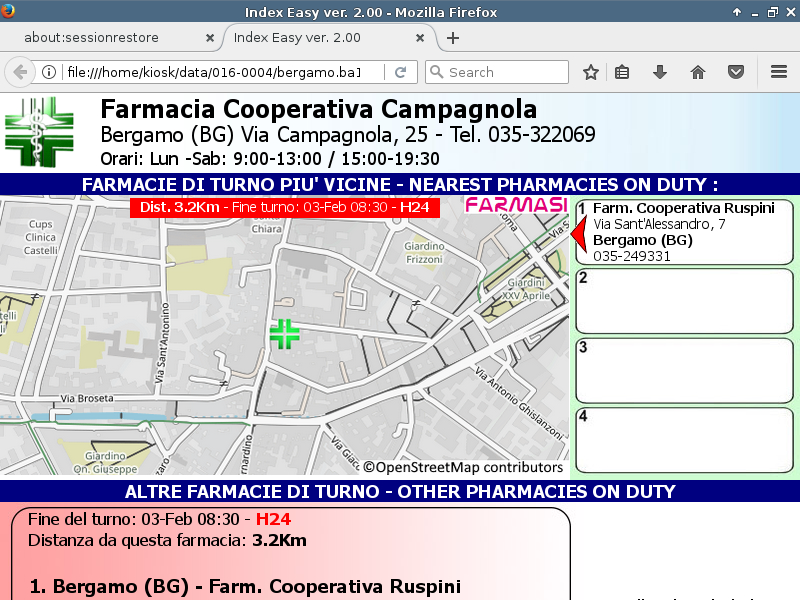The image size is (800, 600).
Task: Show site information icon in address bar
Action: pyautogui.click(x=49, y=72)
